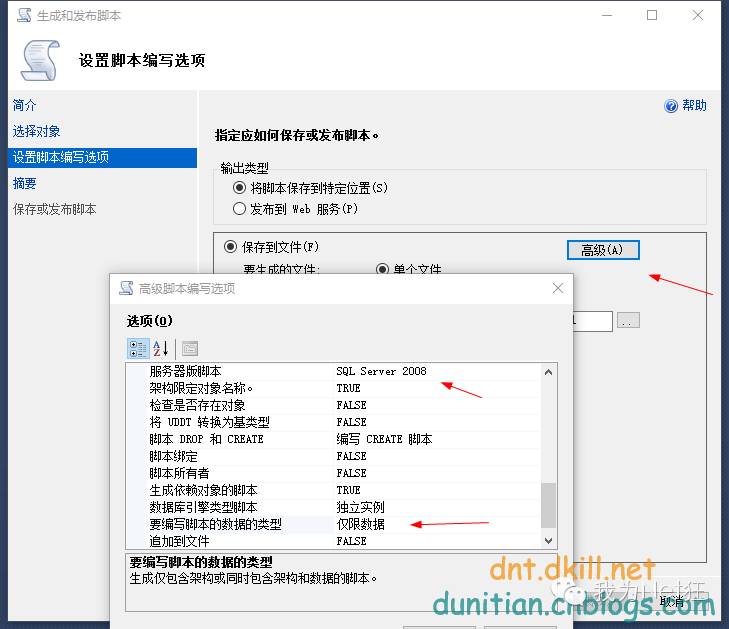
Task: Click FALSE value of 将 UDDT 转换为基类型
Action: click(x=351, y=422)
